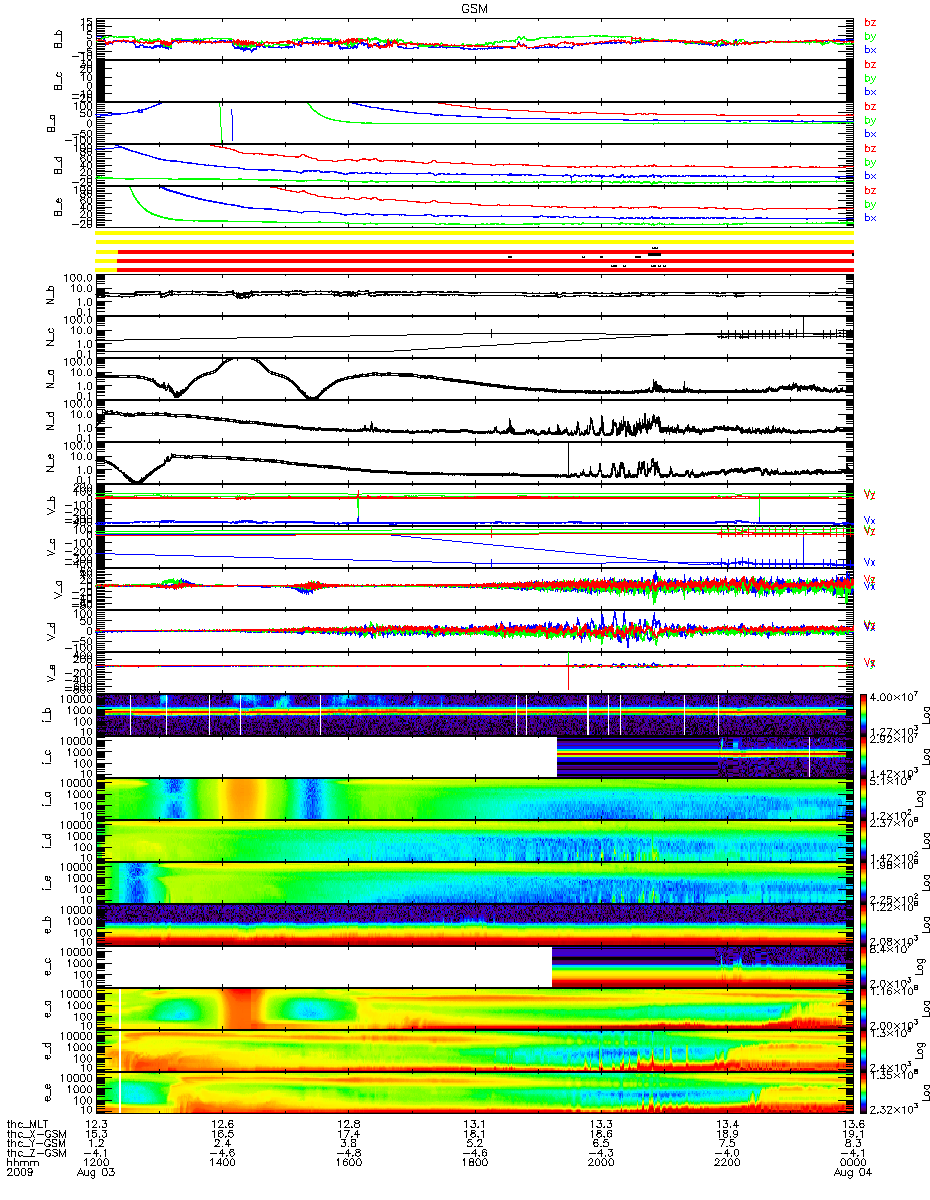Select the Z-GSM value -4.0
This screenshot has width=930, height=1200.
tap(725, 1152)
